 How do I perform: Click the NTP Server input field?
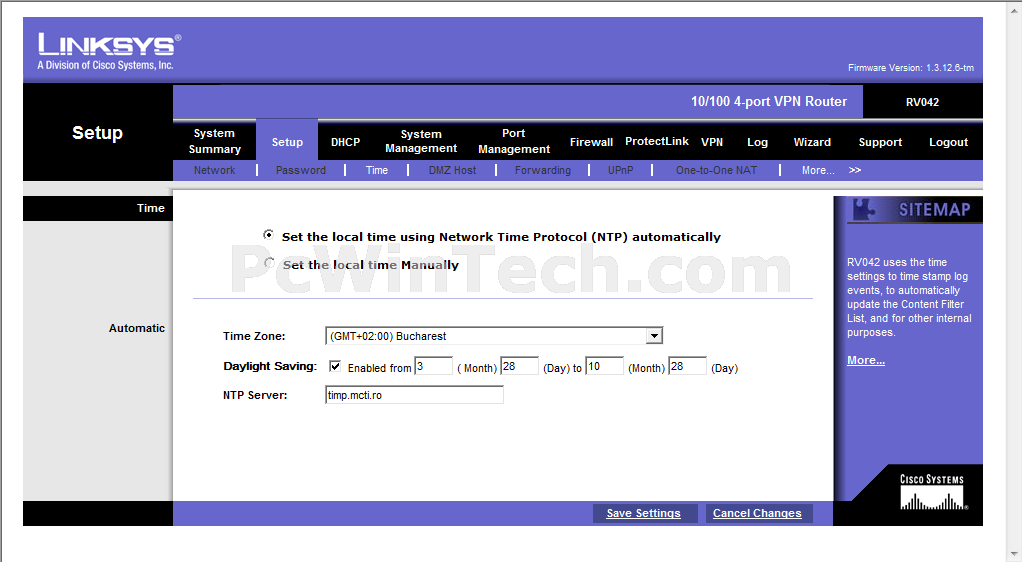415,394
